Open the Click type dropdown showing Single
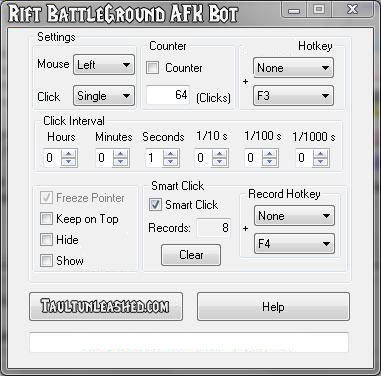The width and height of the screenshot is (381, 376). point(104,96)
